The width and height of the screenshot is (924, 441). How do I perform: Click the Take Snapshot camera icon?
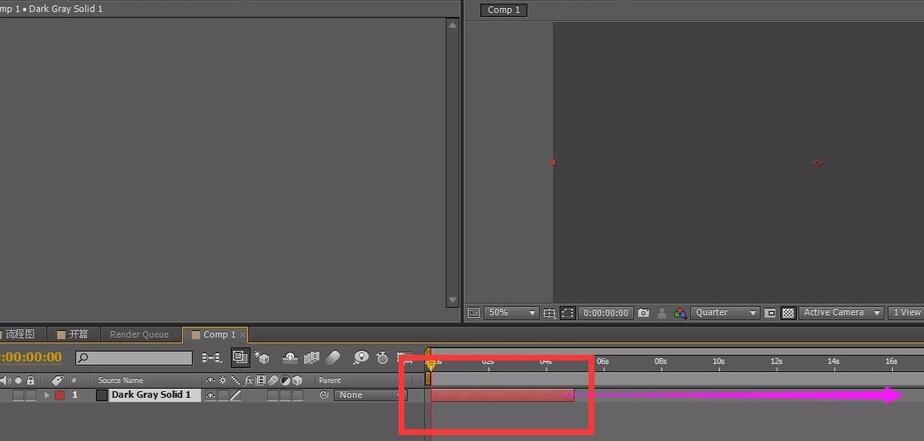point(644,313)
